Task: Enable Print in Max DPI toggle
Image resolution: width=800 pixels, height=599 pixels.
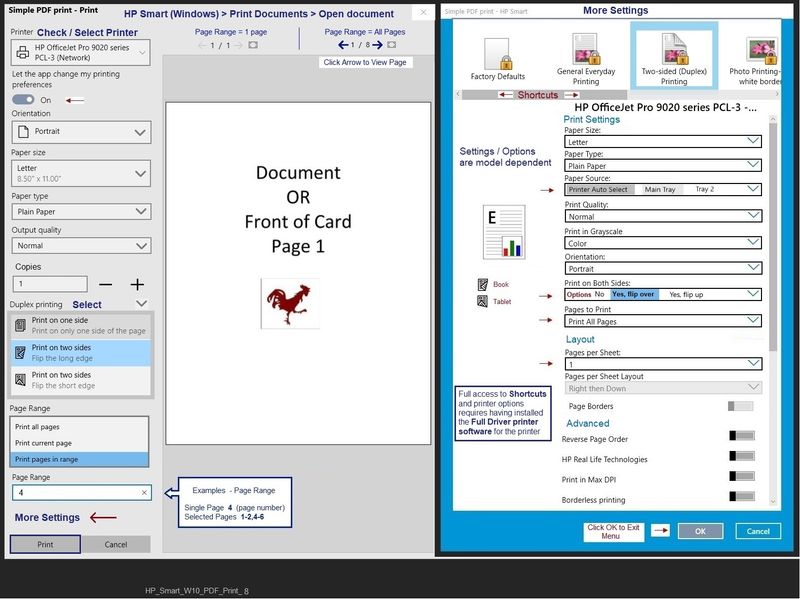Action: (742, 476)
